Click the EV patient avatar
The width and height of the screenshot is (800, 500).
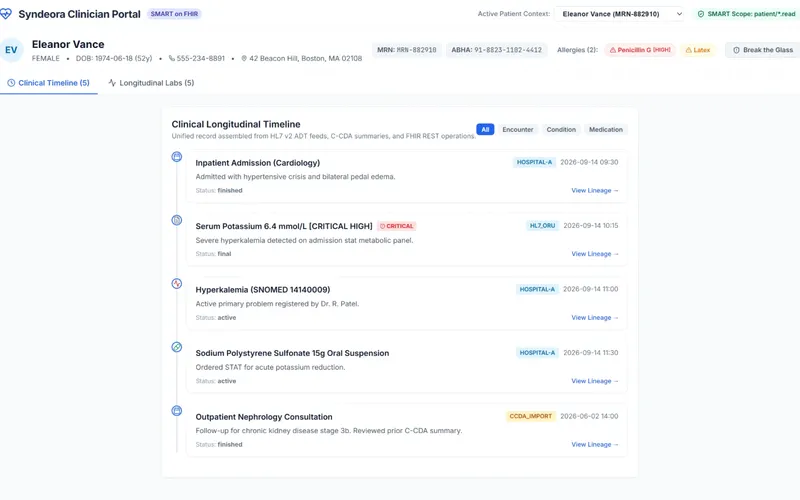11,50
